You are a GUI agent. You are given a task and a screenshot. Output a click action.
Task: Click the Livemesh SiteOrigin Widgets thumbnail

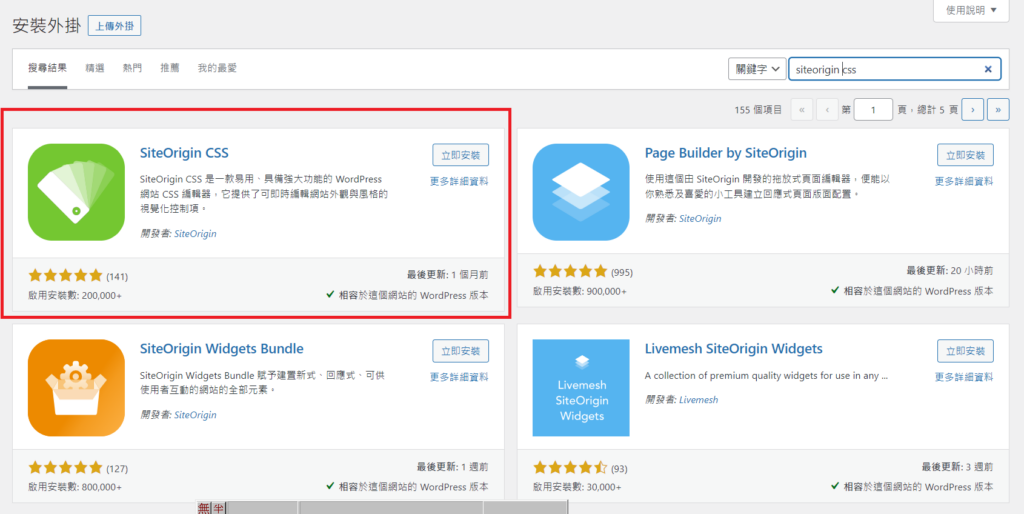tap(581, 387)
